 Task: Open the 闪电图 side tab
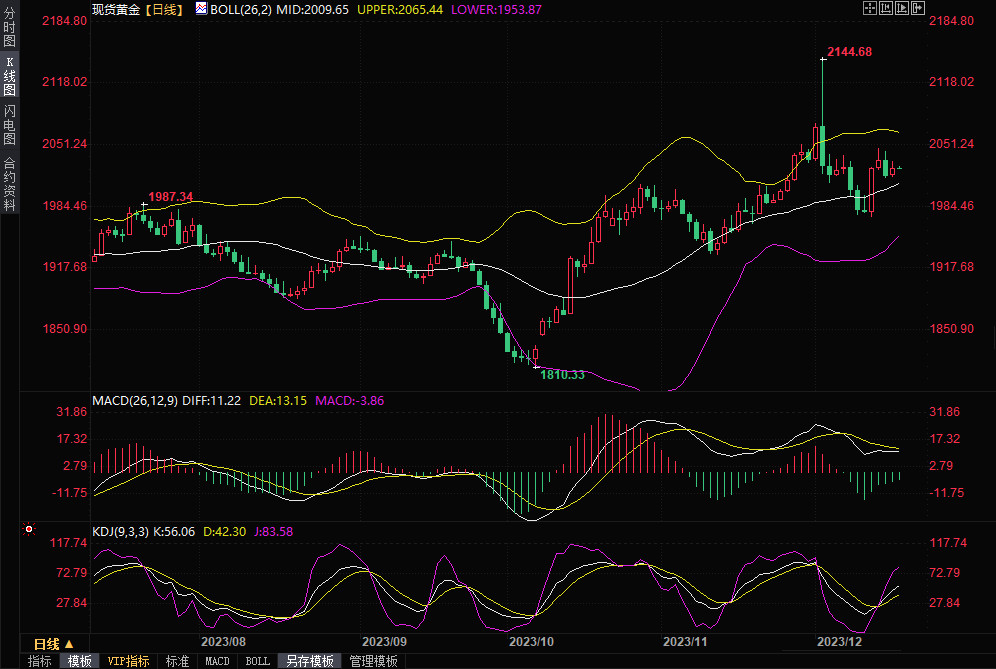click(x=9, y=124)
